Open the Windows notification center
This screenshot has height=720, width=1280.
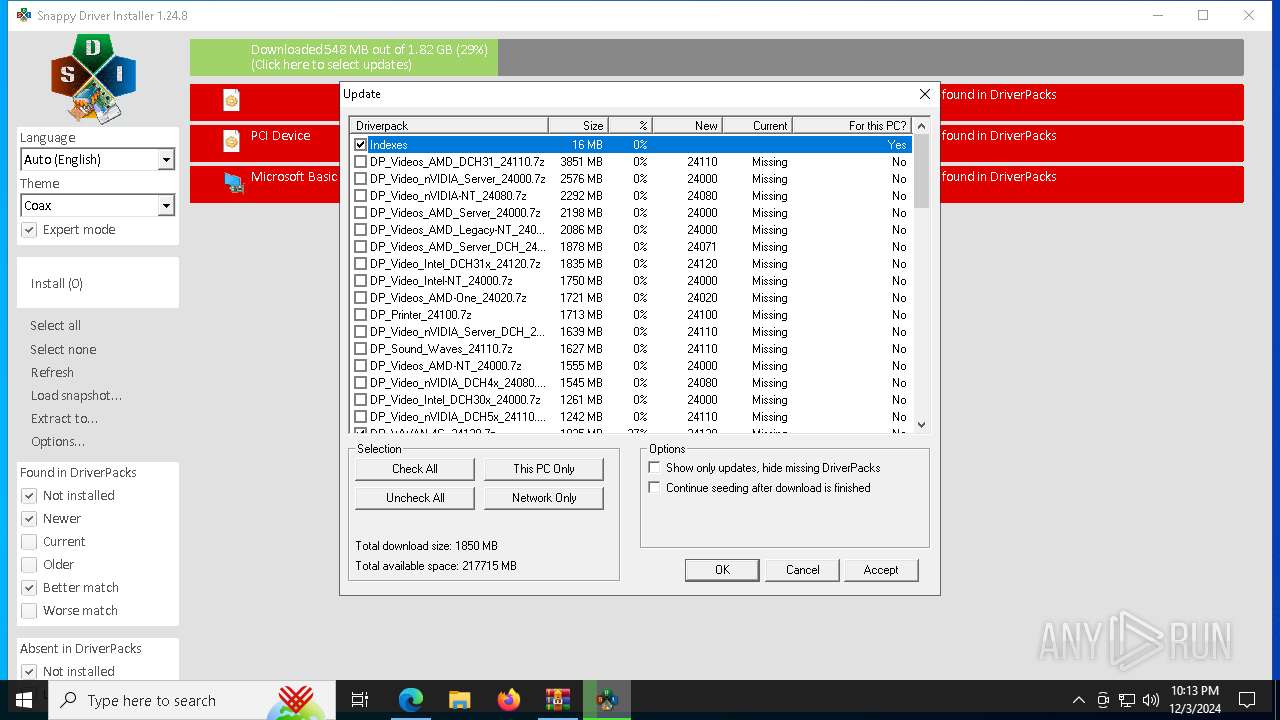tap(1247, 700)
